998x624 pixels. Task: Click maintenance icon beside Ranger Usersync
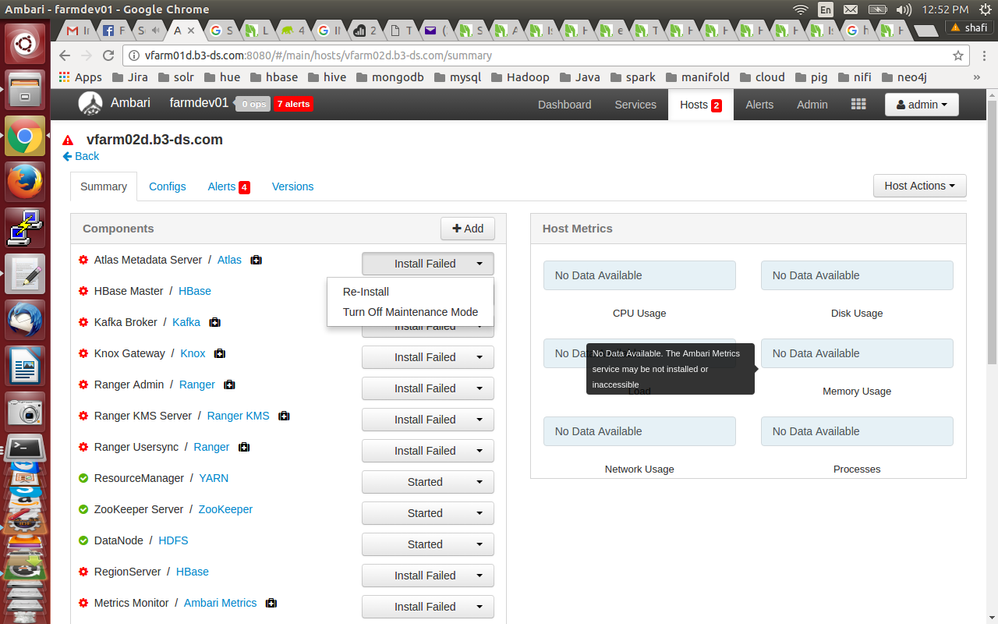tap(244, 447)
